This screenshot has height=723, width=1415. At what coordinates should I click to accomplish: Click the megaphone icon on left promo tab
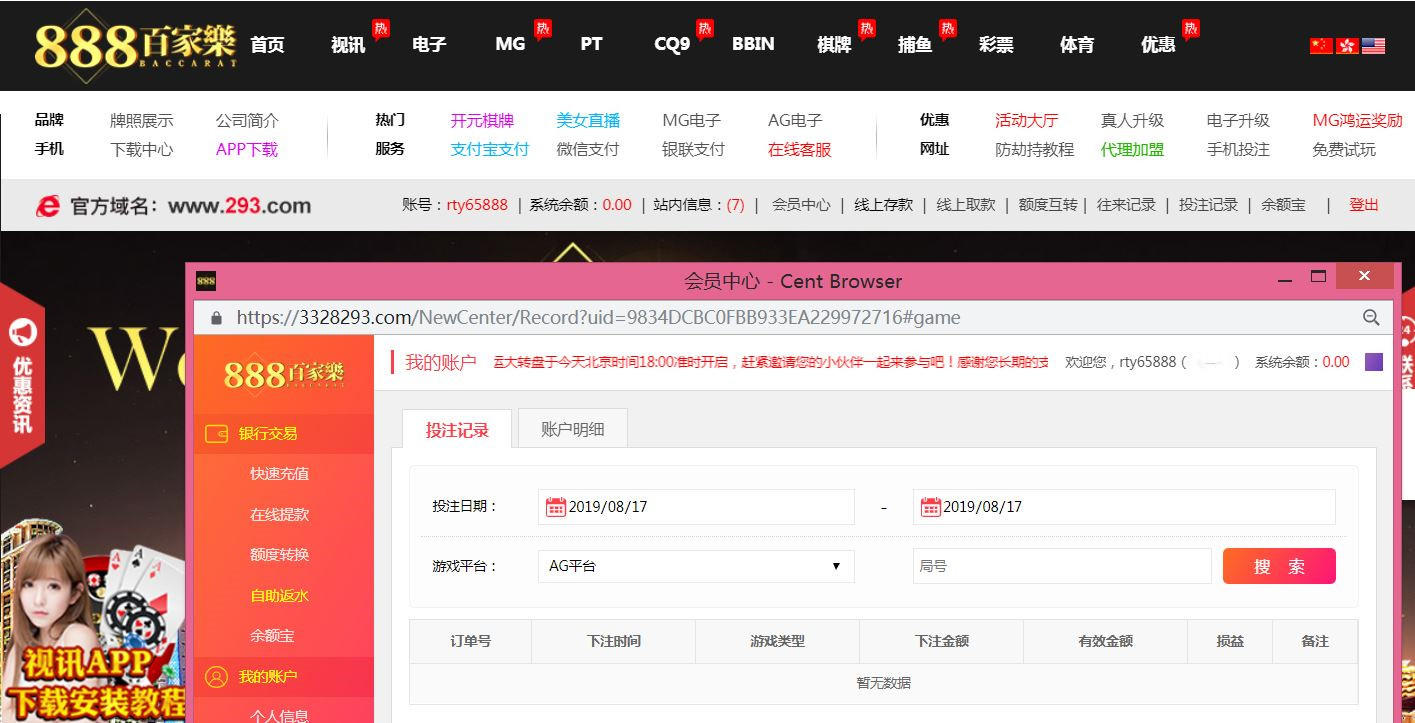pos(22,332)
